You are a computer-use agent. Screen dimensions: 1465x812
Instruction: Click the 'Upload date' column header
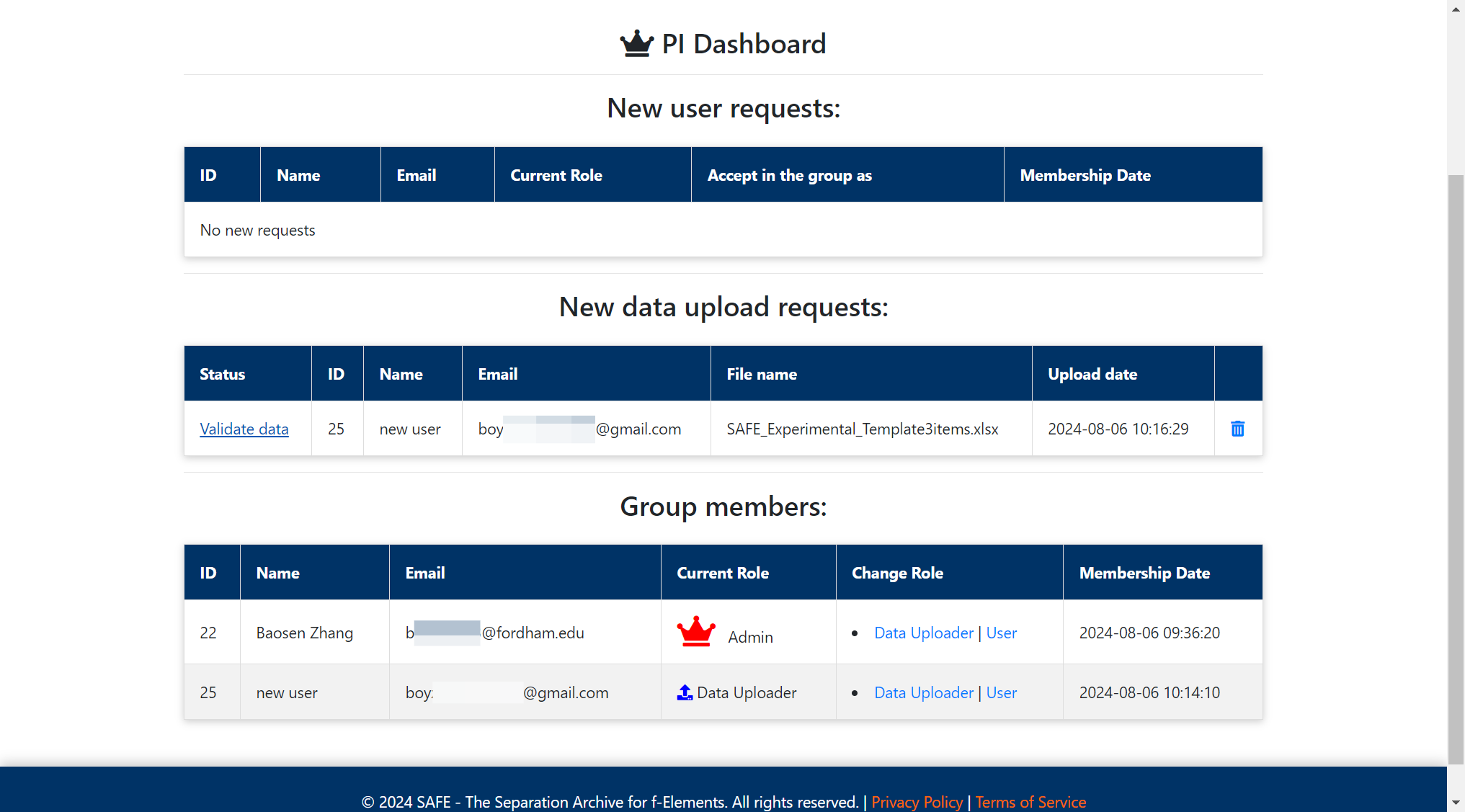click(x=1092, y=374)
